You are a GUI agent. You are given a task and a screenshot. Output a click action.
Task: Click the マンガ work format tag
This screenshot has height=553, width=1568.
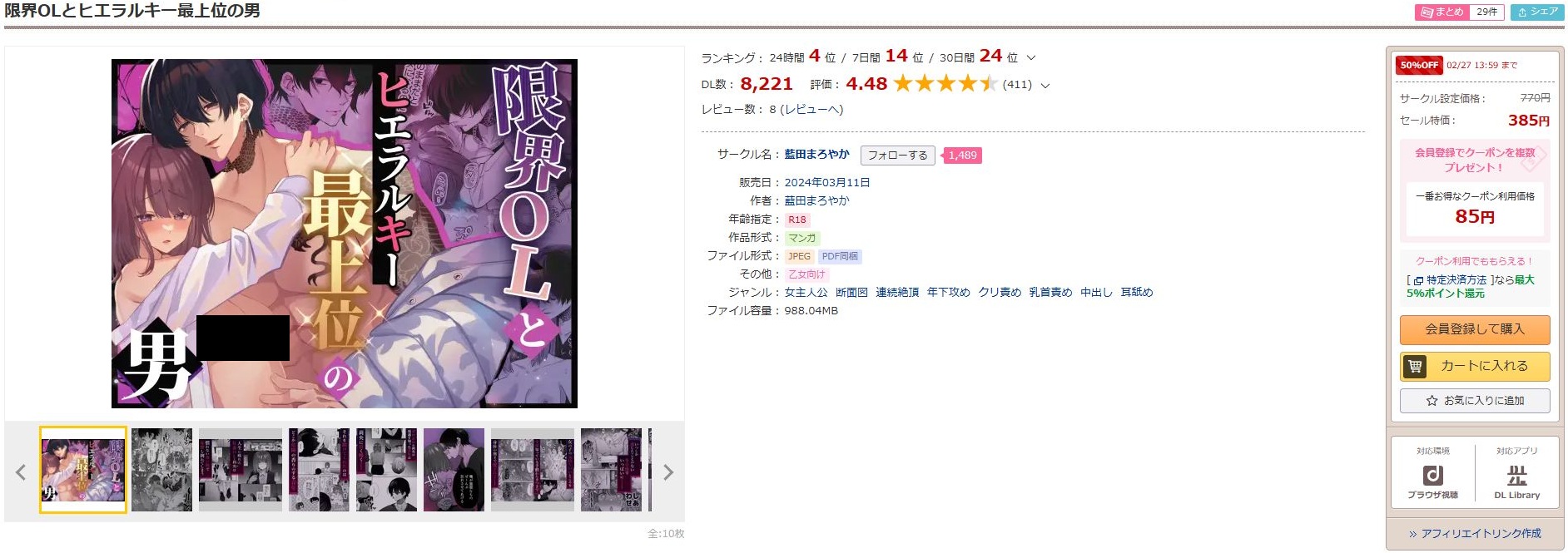click(802, 238)
